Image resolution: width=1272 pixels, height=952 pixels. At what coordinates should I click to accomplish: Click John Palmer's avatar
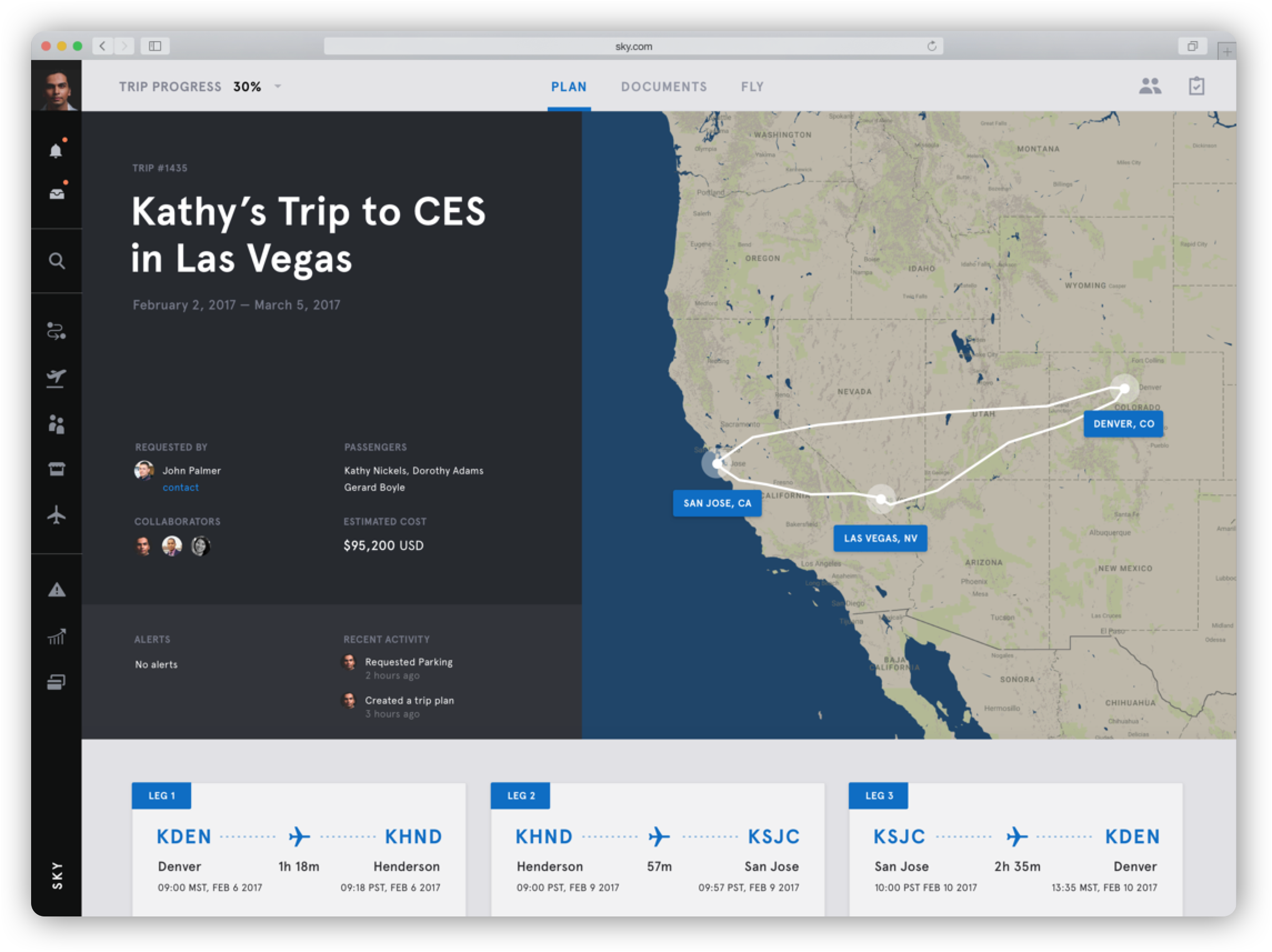point(144,470)
